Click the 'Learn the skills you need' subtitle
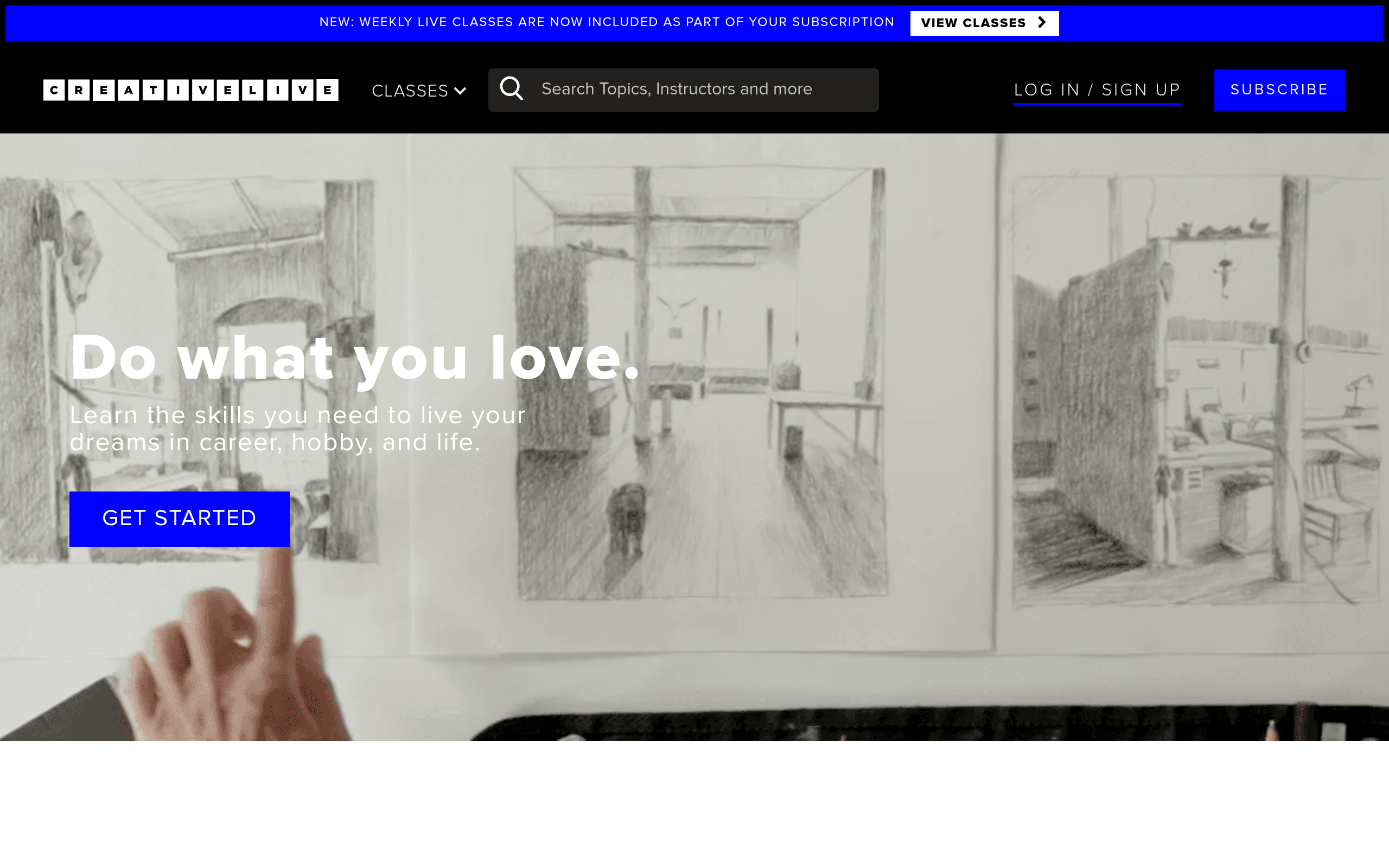Viewport: 1389px width, 868px height. pyautogui.click(x=297, y=428)
